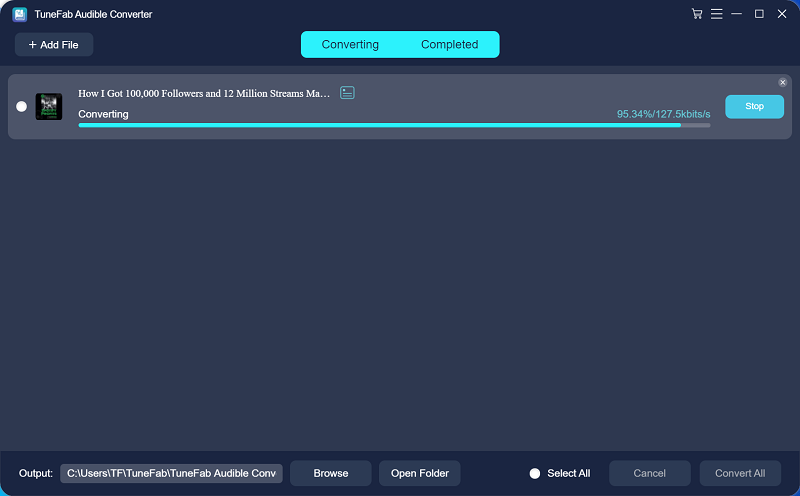The image size is (800, 496).
Task: Click the Convert All button
Action: point(740,473)
